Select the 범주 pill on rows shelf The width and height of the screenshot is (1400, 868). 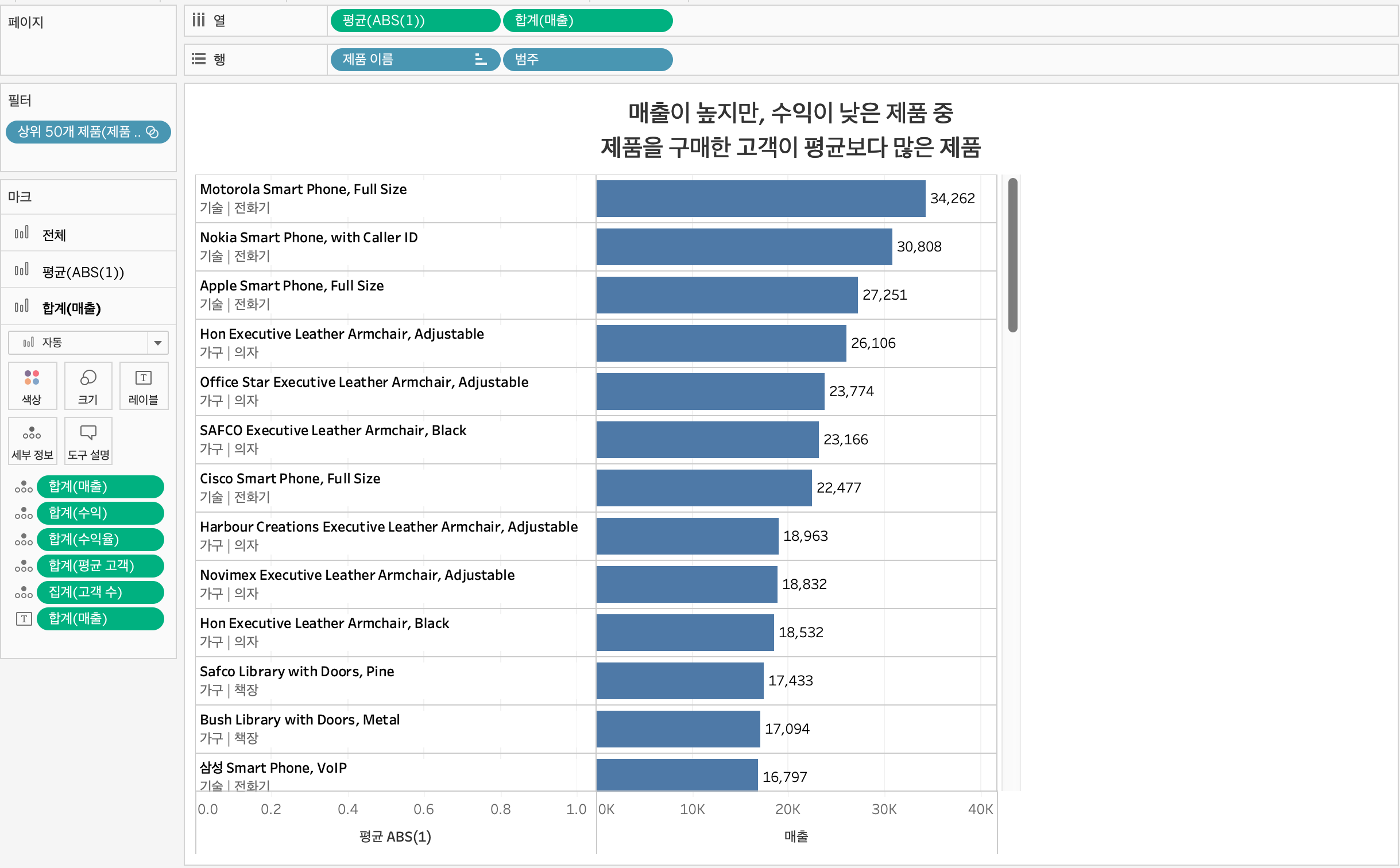(587, 60)
